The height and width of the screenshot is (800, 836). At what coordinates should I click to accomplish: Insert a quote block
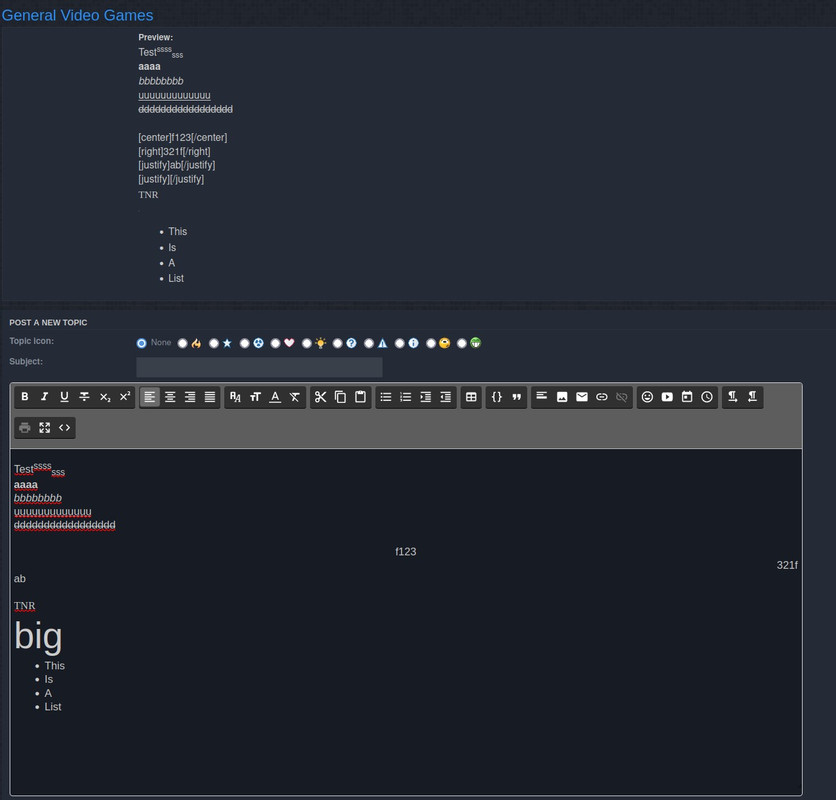point(517,397)
